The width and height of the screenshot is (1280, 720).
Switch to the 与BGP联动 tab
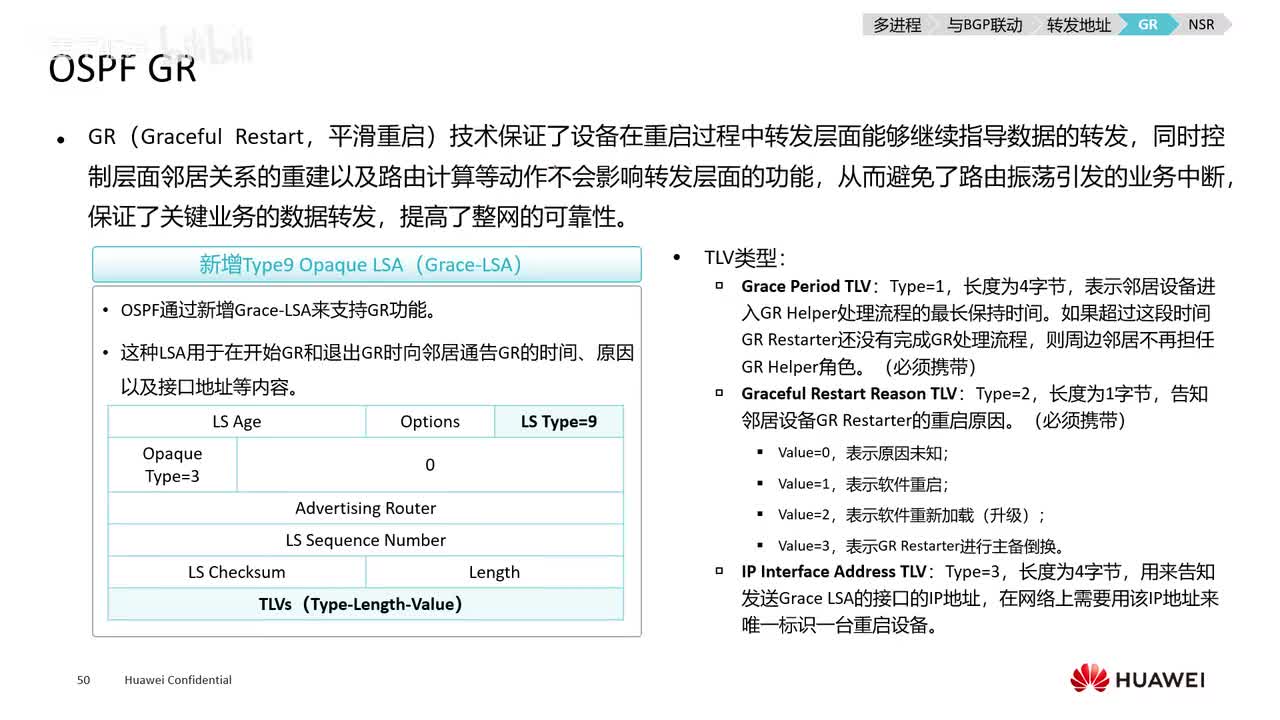(984, 25)
